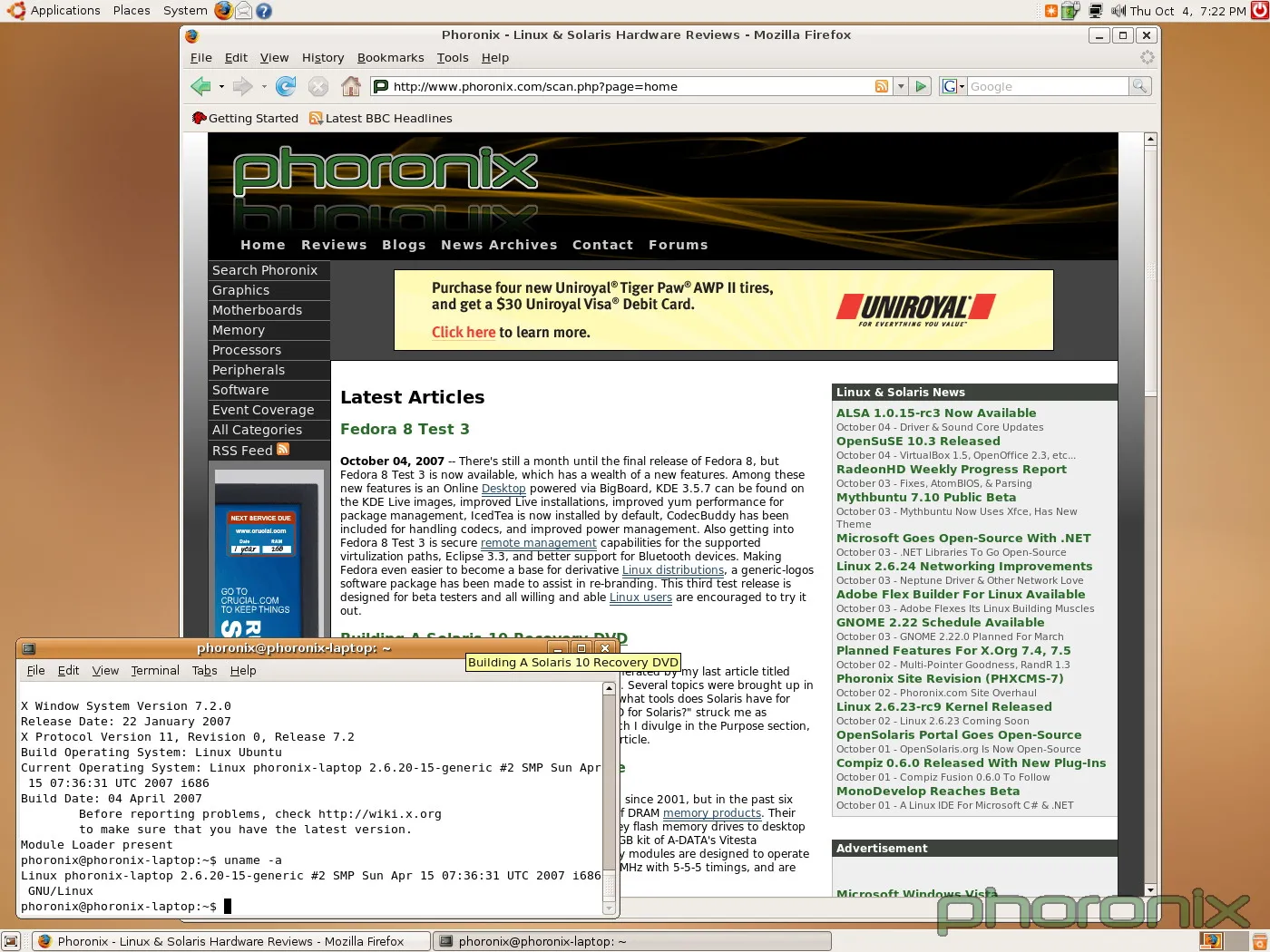The image size is (1270, 952).
Task: Click the Uniroyal Click here ad link
Action: click(x=464, y=332)
